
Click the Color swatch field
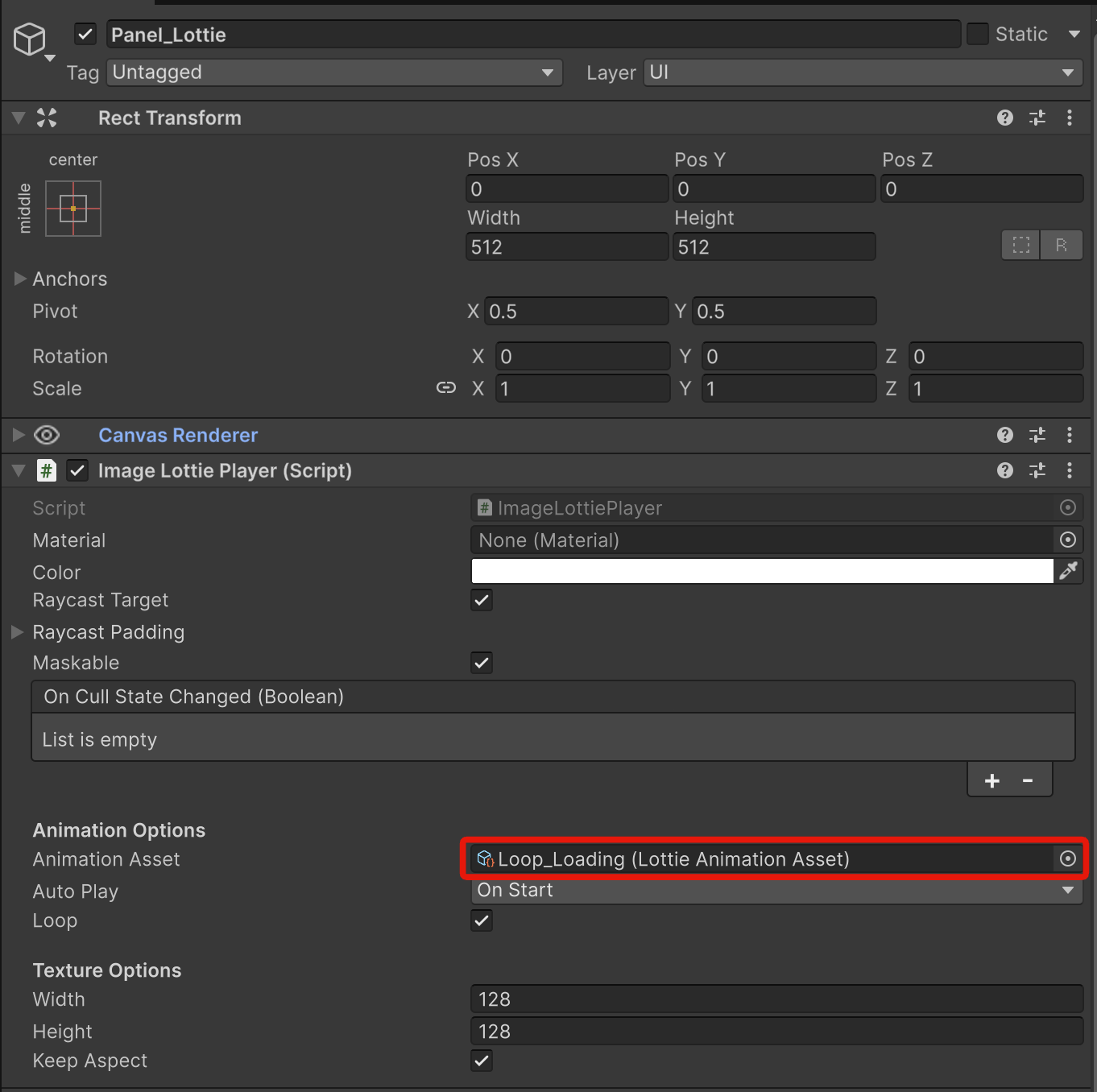click(x=762, y=571)
